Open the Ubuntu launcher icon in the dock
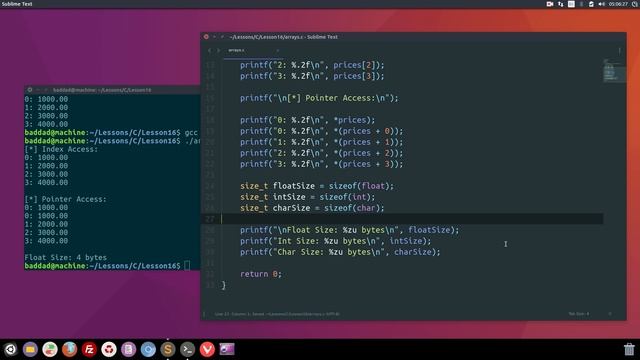 click(x=11, y=349)
